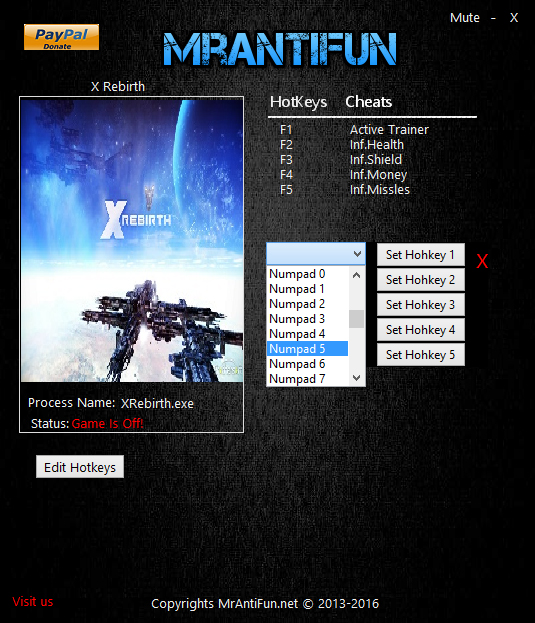Click the F2 hotkey label

point(286,145)
